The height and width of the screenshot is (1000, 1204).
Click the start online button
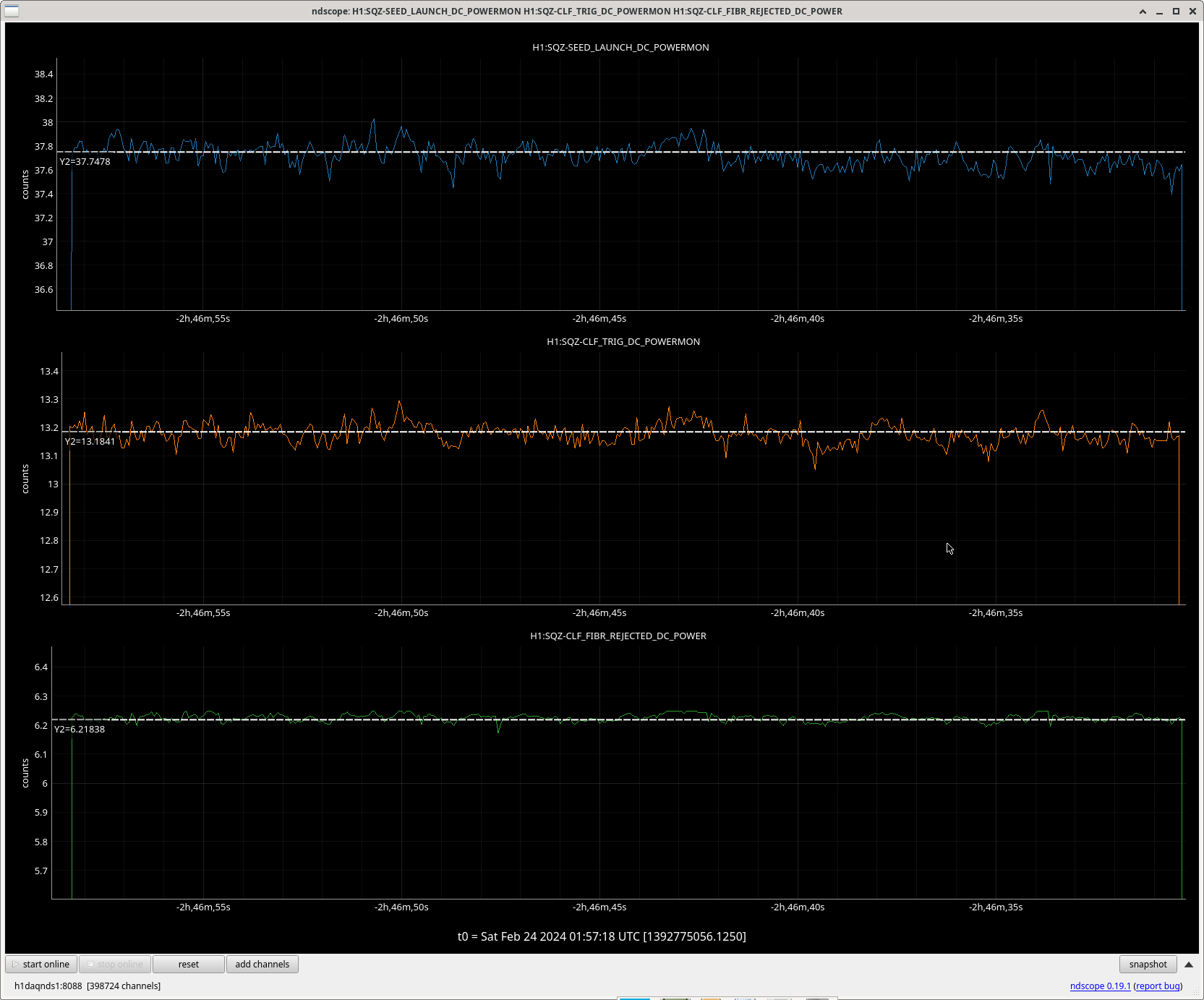pos(41,964)
